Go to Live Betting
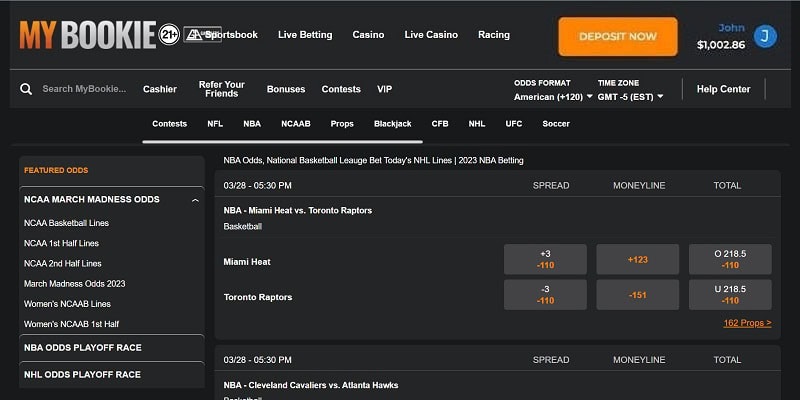The image size is (800, 400). click(x=305, y=35)
